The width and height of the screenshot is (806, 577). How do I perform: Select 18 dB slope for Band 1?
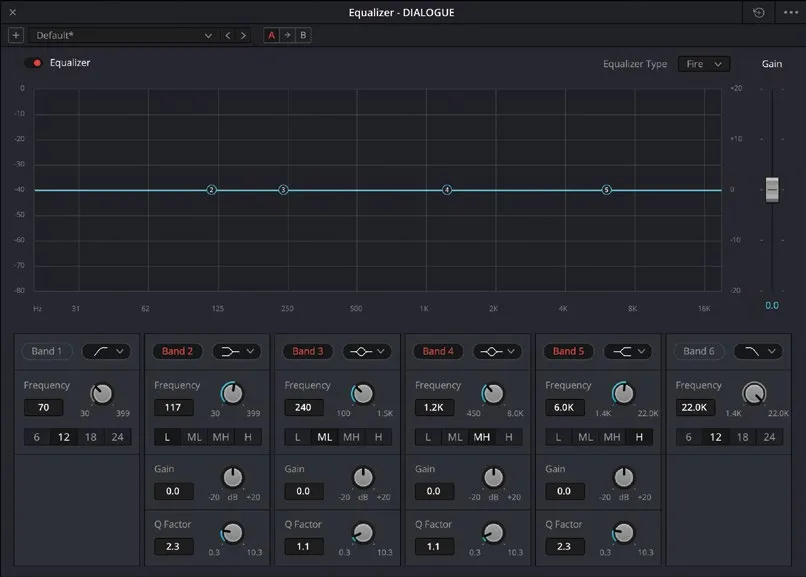click(x=90, y=437)
